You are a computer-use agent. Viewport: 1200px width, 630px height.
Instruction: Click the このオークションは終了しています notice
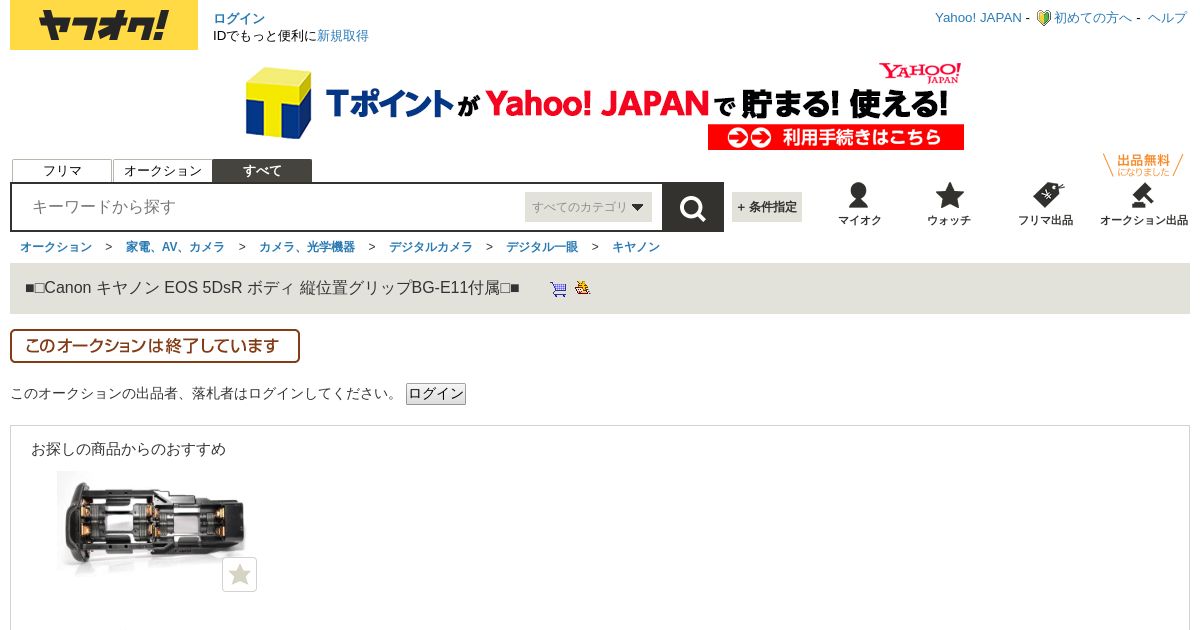[155, 346]
